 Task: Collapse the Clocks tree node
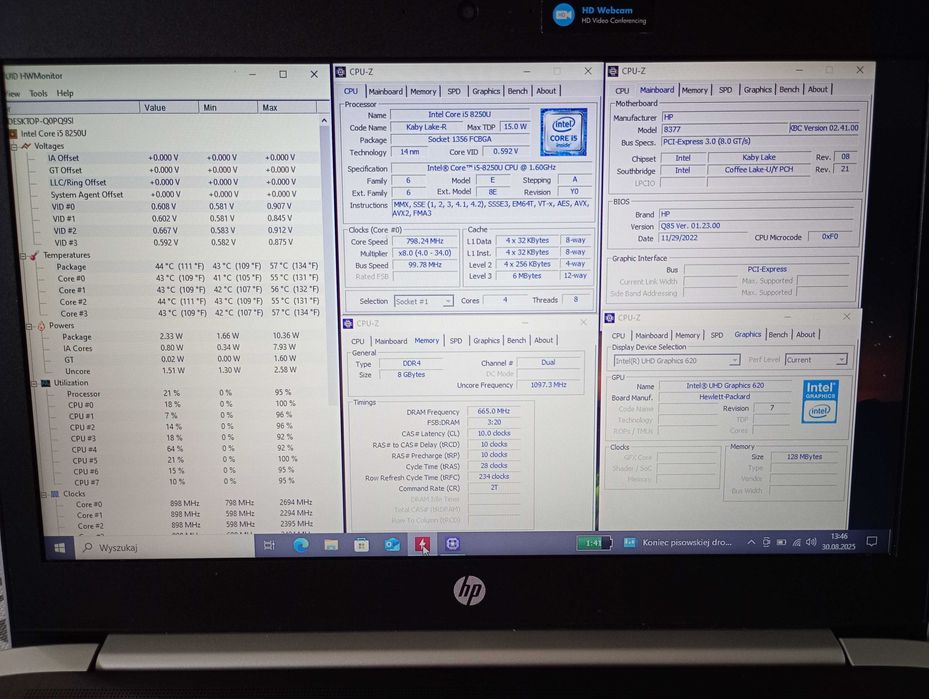coord(44,494)
